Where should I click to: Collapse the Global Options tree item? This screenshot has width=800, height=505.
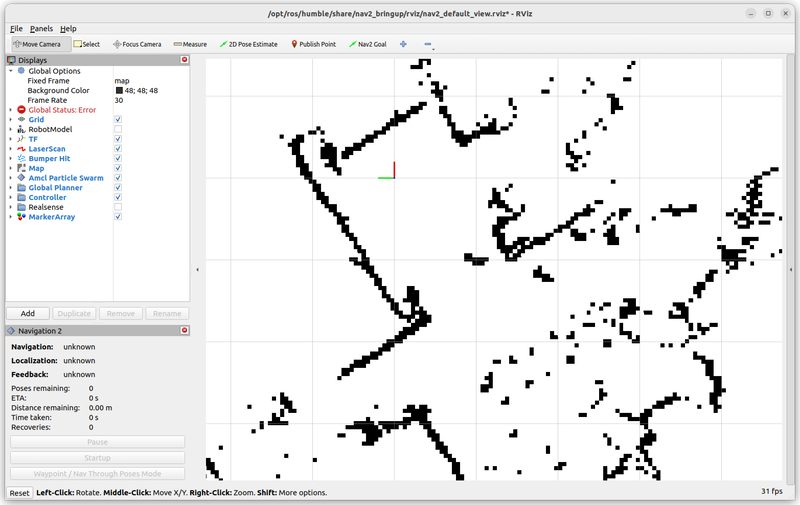pyautogui.click(x=10, y=71)
